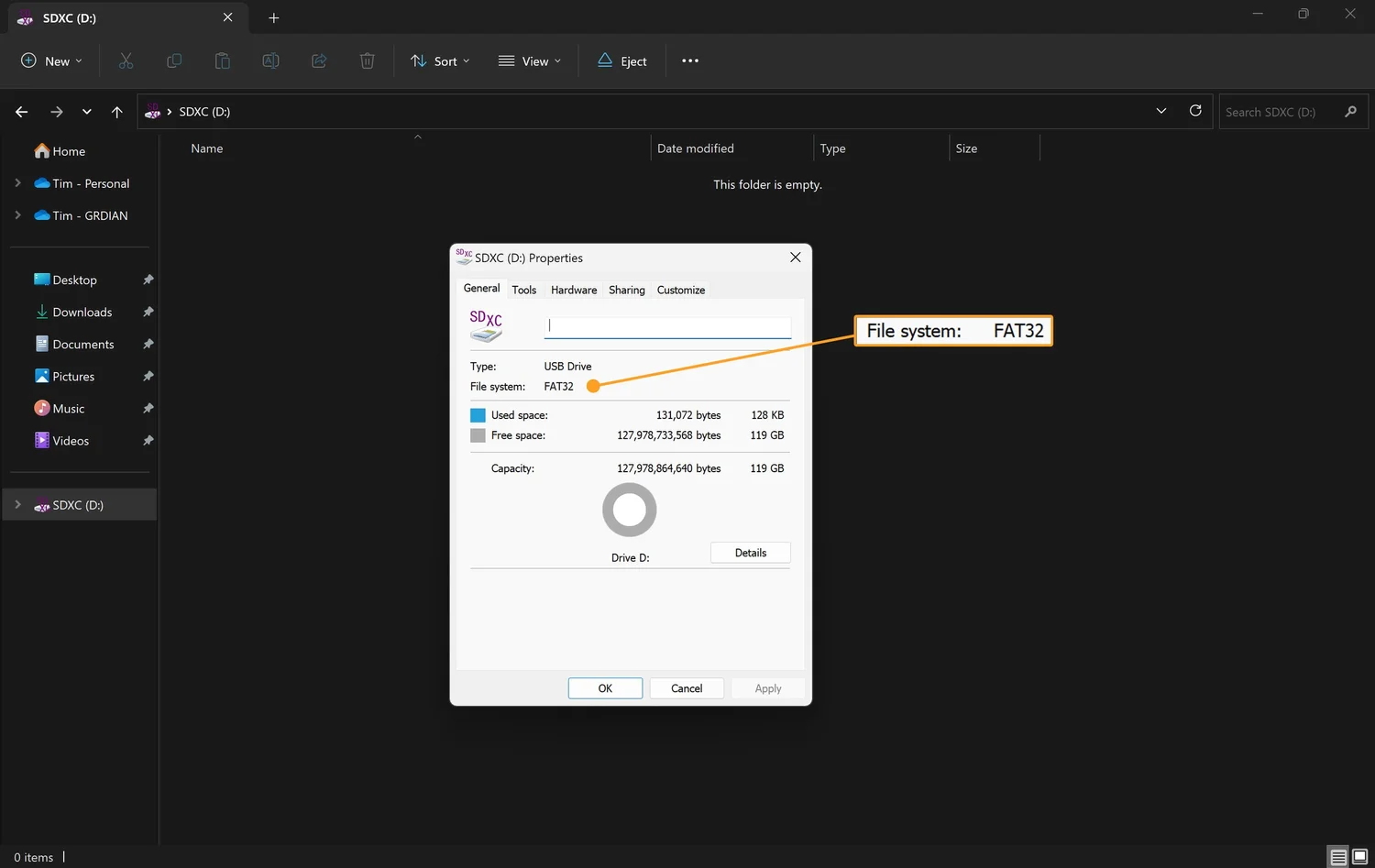Open the Sharing tab in Properties
The height and width of the screenshot is (868, 1375).
[x=626, y=290]
